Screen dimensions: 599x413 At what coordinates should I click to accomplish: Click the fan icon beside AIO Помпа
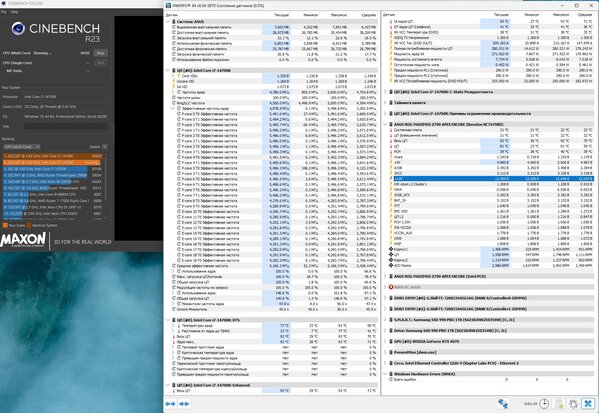coord(391,265)
